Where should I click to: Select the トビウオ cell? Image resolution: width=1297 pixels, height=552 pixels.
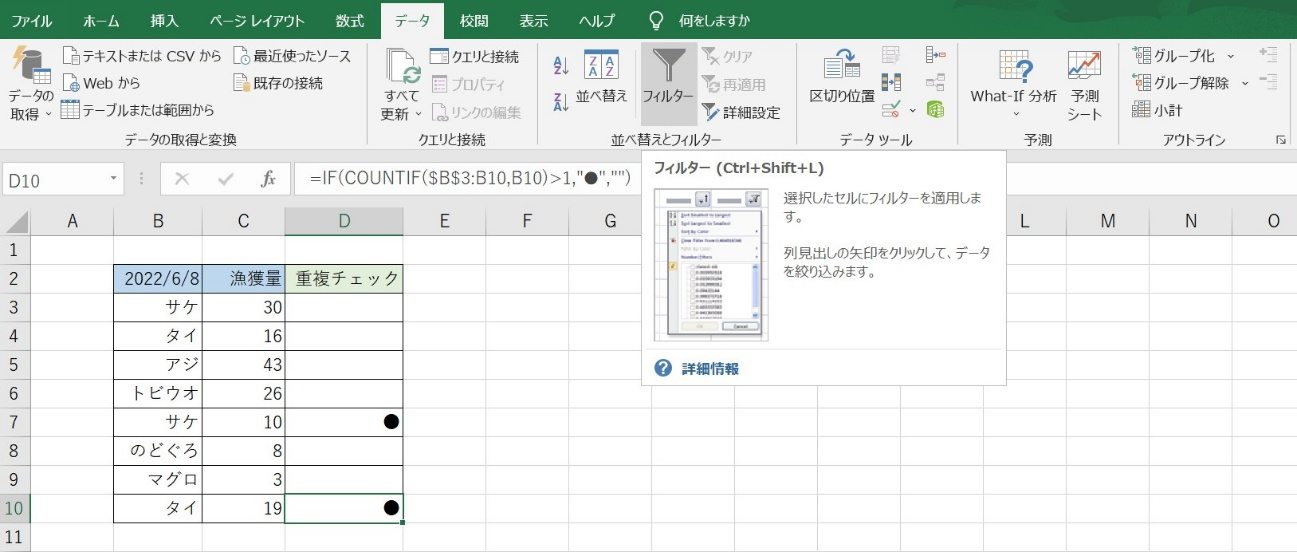[158, 394]
